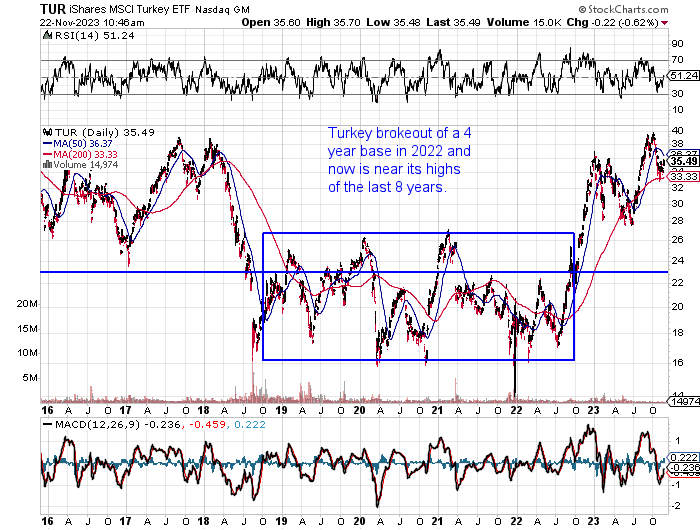Image resolution: width=700 pixels, height=530 pixels.
Task: Select the Low 35.48 value
Action: pos(393,22)
